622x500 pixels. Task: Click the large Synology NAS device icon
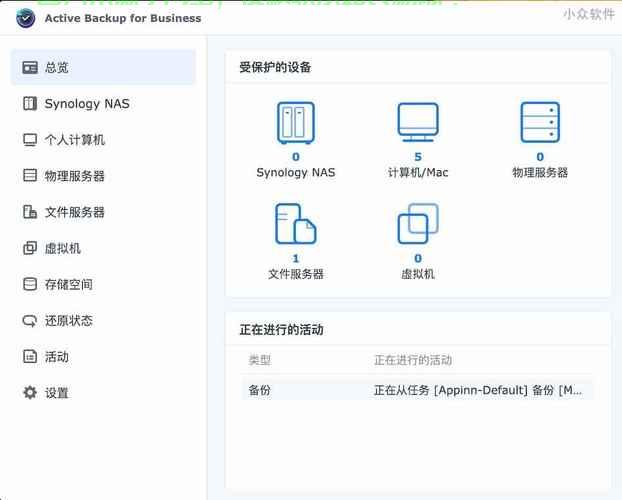(296, 123)
